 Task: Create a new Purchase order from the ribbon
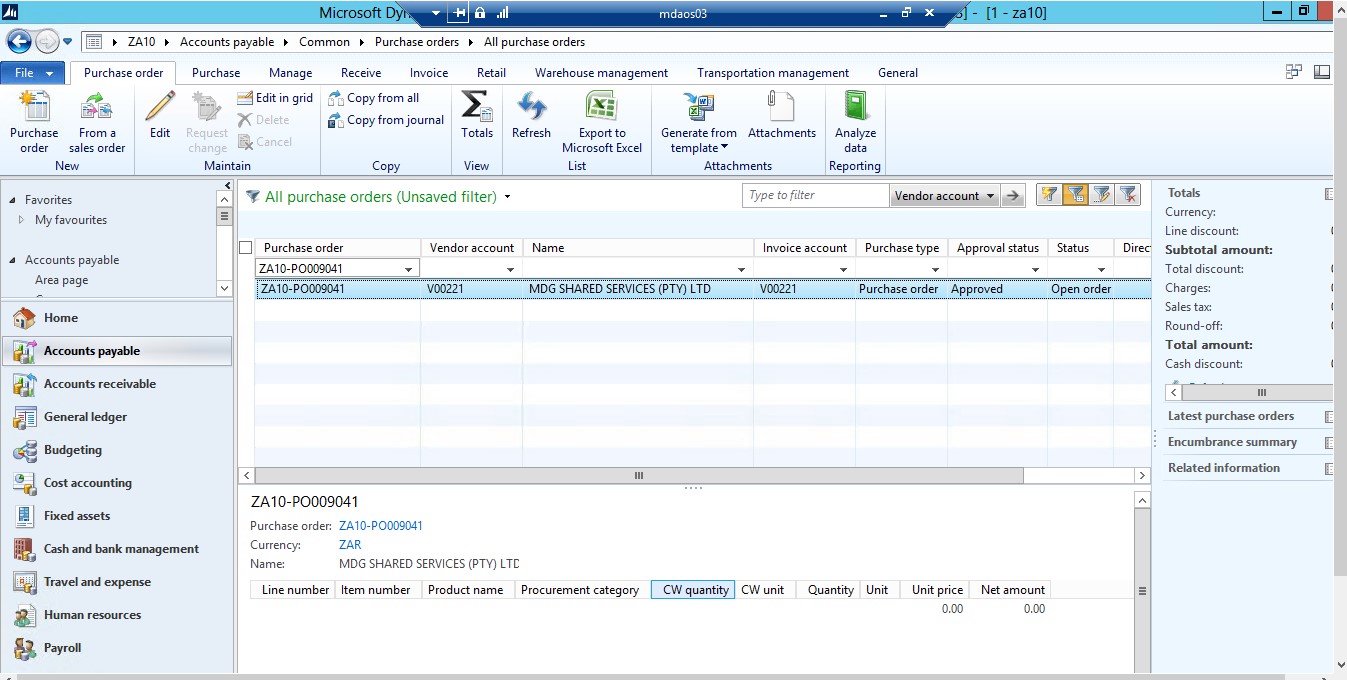tap(34, 122)
